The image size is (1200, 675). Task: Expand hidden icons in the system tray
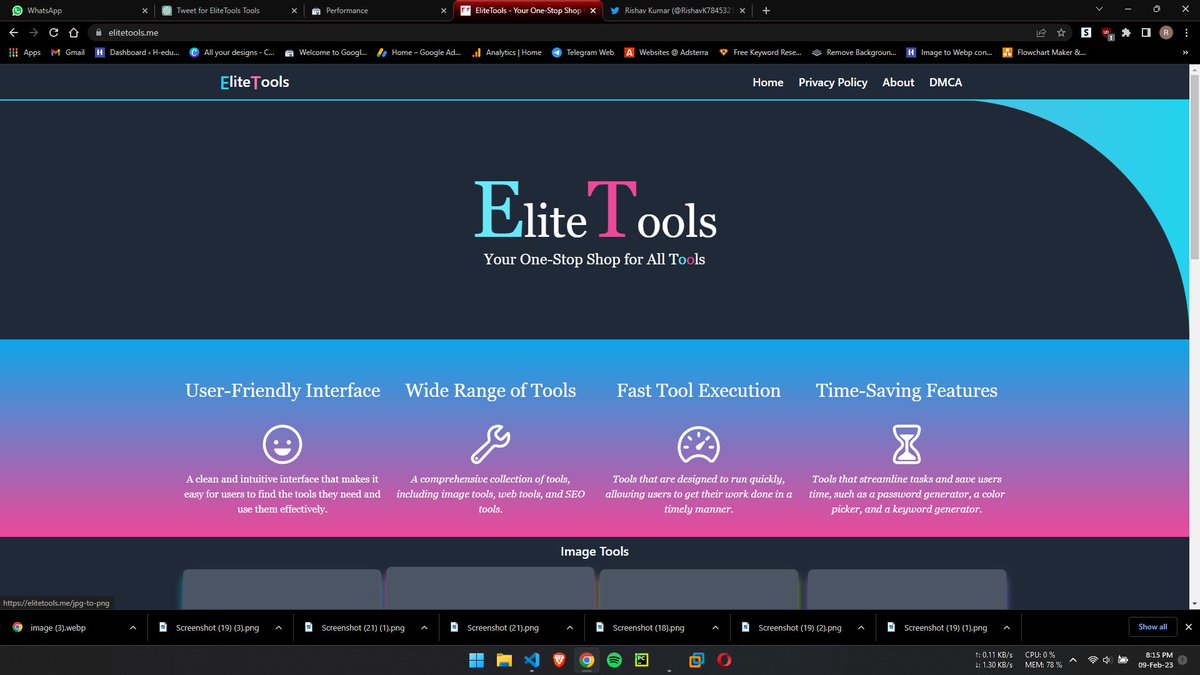pyautogui.click(x=1073, y=660)
